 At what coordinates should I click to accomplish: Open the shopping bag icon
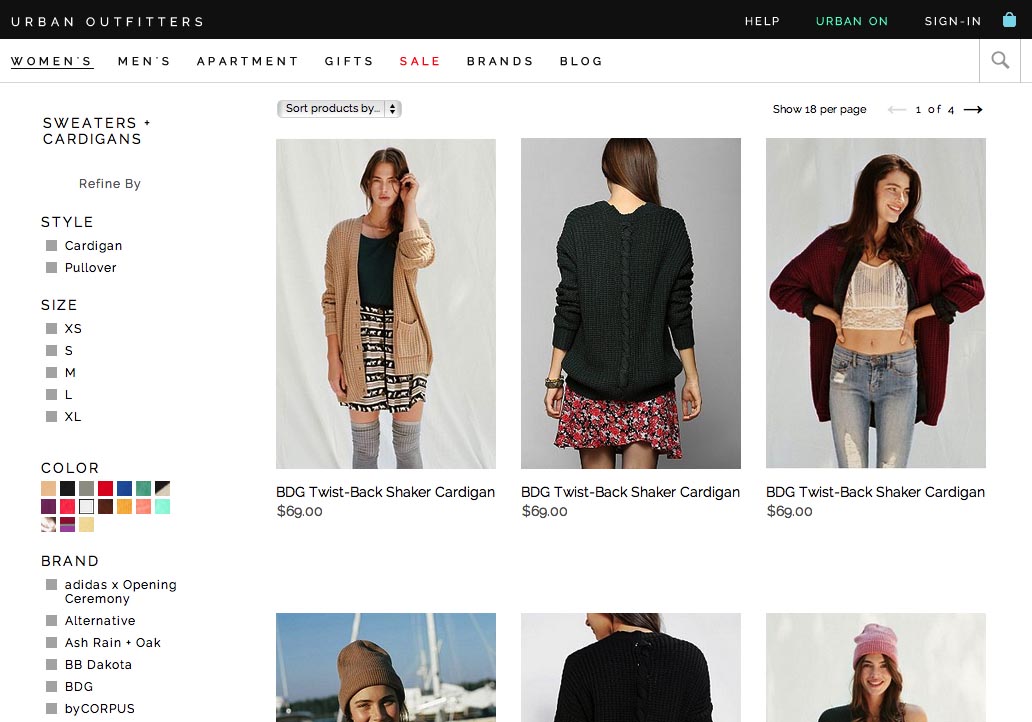pyautogui.click(x=1009, y=20)
